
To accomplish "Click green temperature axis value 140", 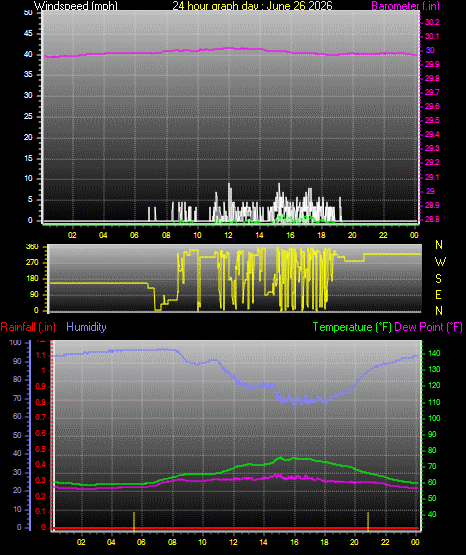I will [x=434, y=353].
